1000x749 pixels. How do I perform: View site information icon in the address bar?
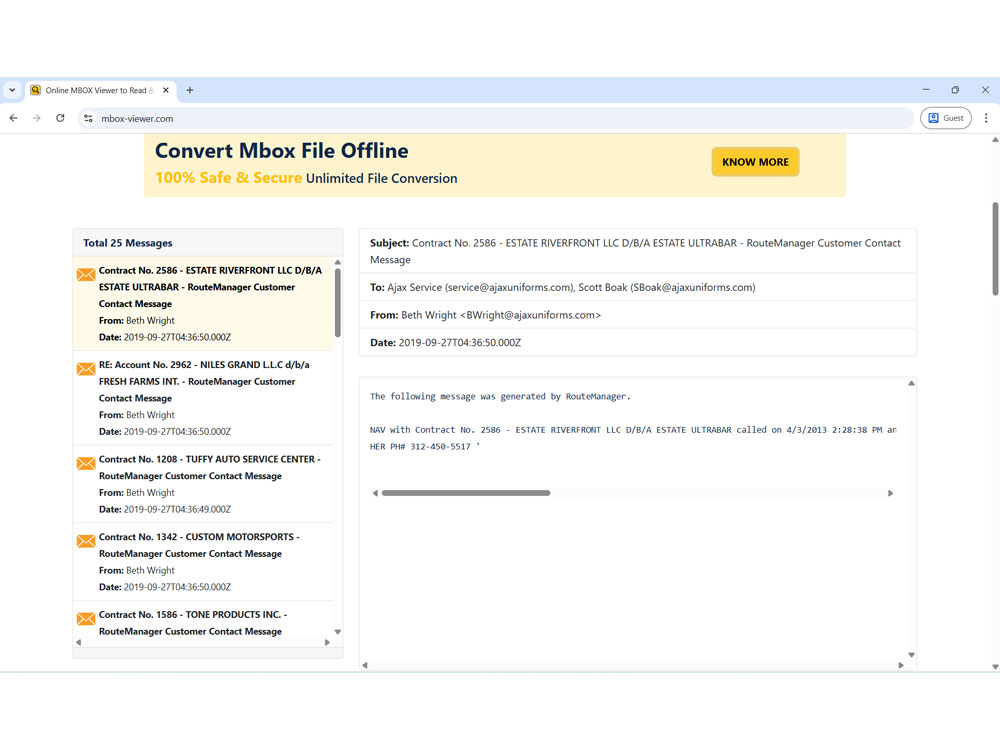pyautogui.click(x=87, y=117)
